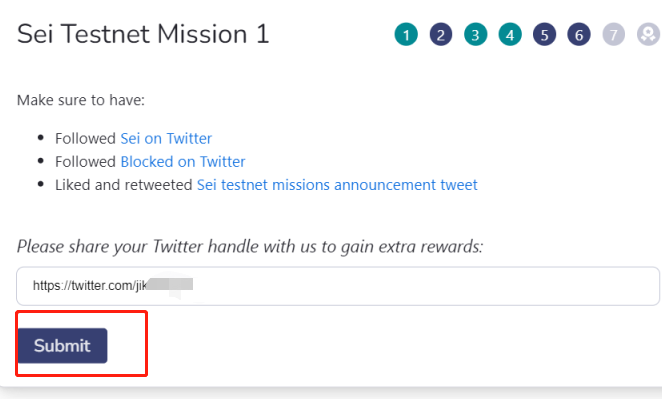Screen dimensions: 662x399
Task: Click the Sei Testnet Mission 1 heading
Action: [143, 34]
